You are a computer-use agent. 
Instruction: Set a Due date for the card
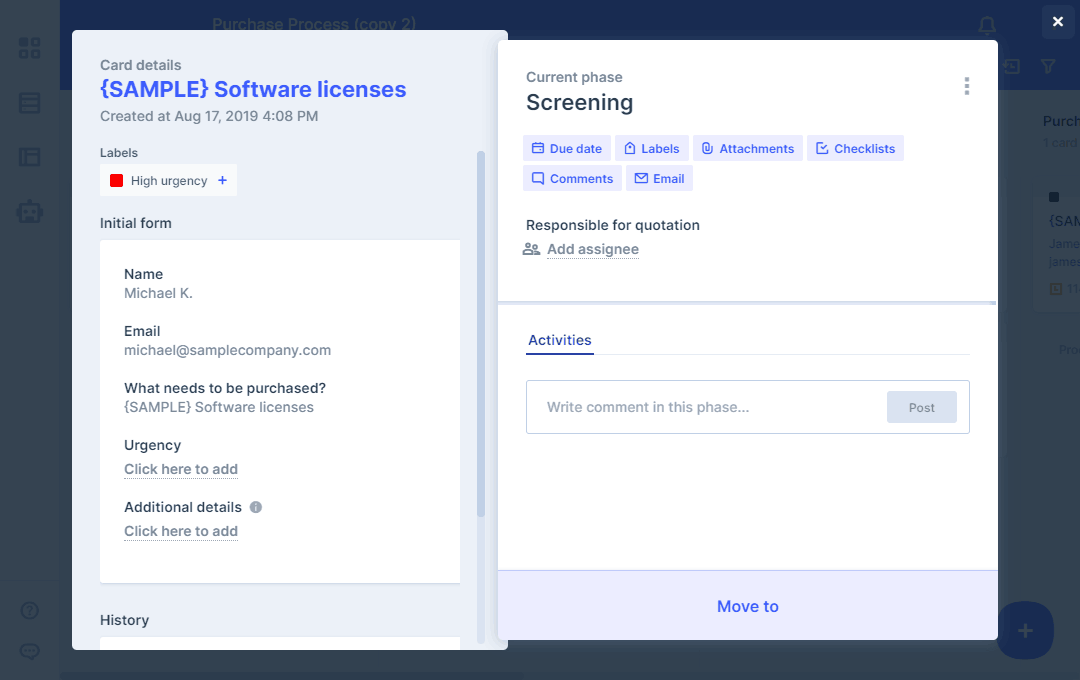(566, 149)
